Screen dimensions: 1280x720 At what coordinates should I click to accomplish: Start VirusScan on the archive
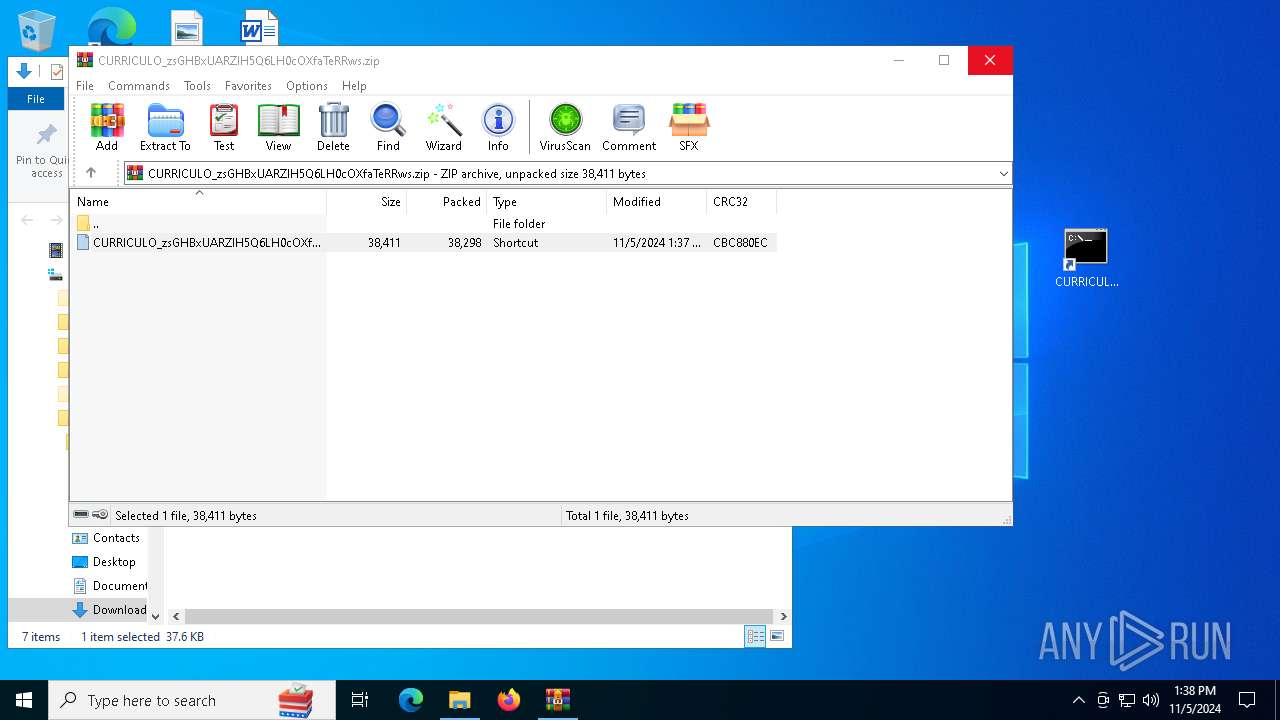(565, 127)
